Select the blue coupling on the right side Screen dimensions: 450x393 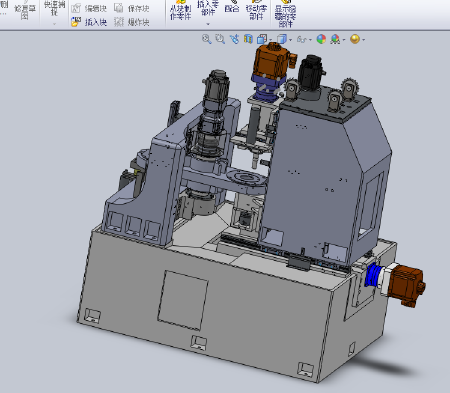pos(373,274)
